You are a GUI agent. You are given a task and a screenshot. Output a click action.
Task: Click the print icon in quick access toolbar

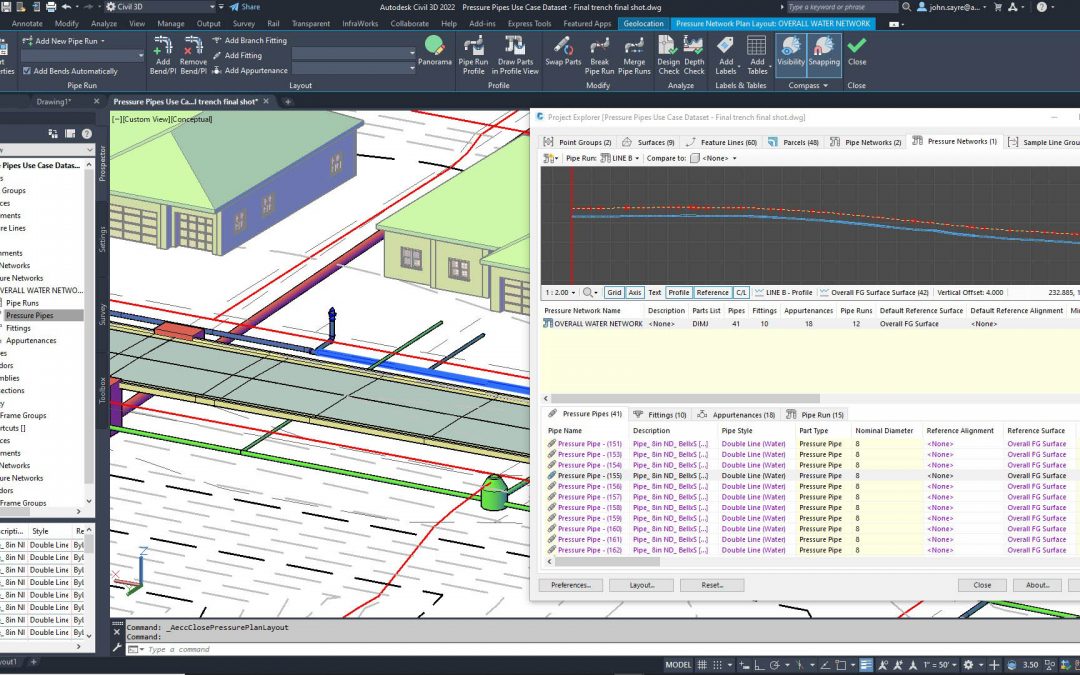(50, 7)
